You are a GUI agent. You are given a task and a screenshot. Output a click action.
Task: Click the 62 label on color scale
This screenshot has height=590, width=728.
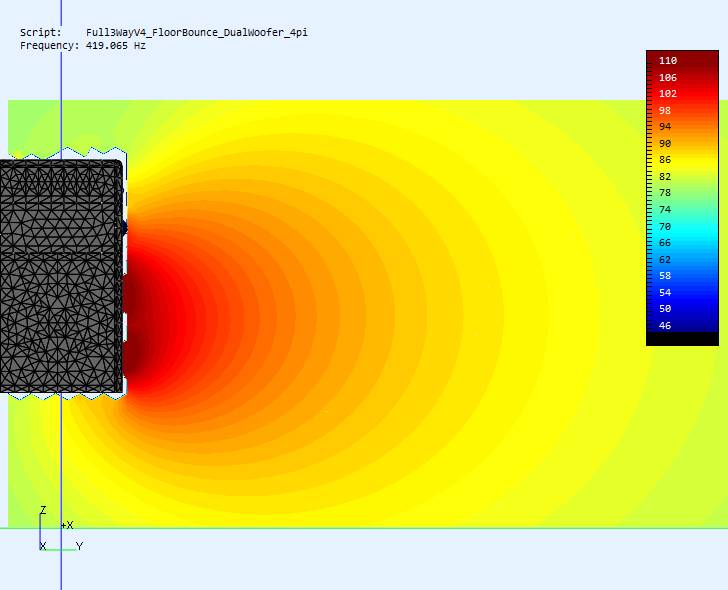(x=665, y=259)
